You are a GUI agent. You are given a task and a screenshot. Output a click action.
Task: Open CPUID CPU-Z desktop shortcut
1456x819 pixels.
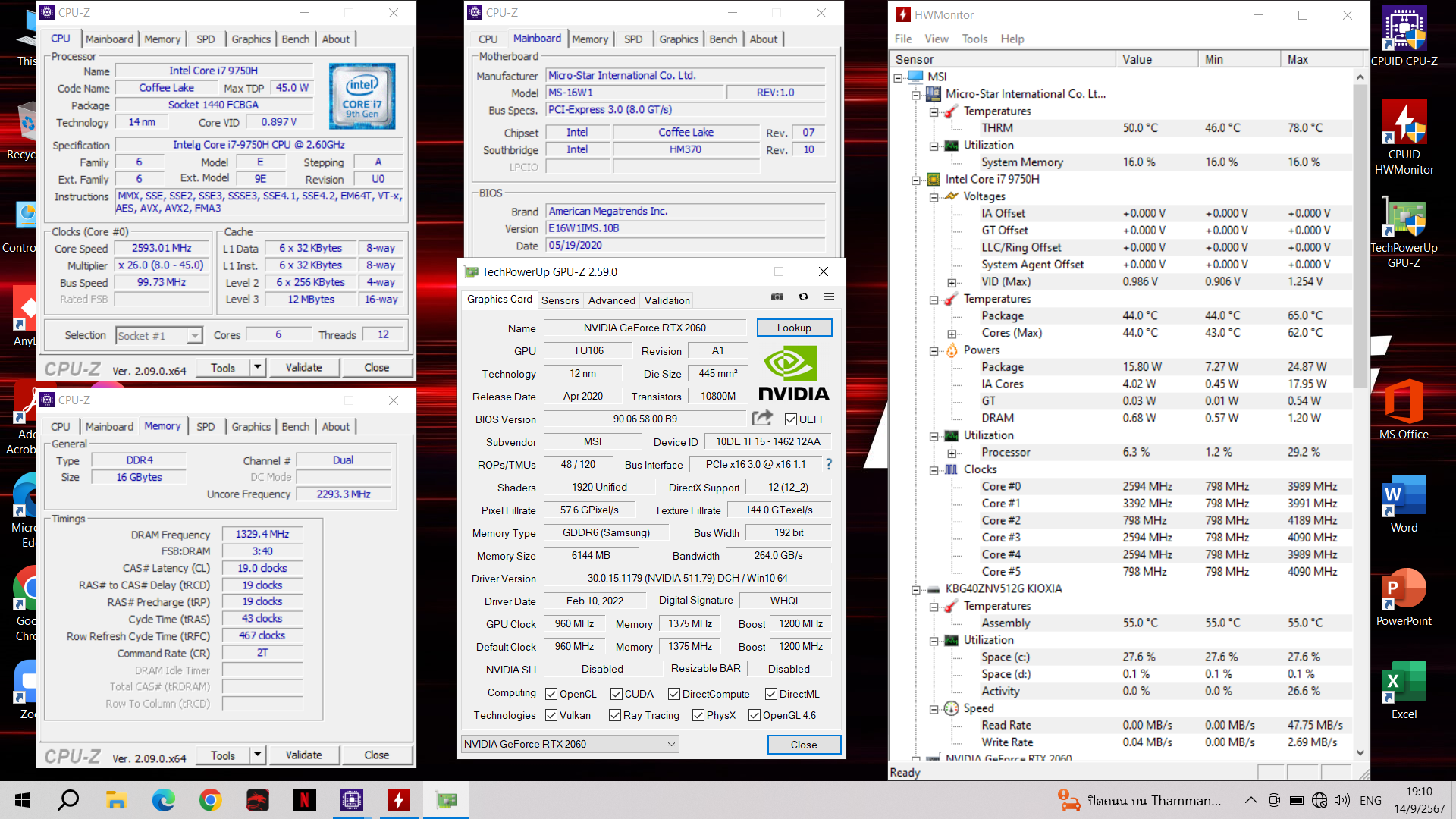click(x=1404, y=36)
